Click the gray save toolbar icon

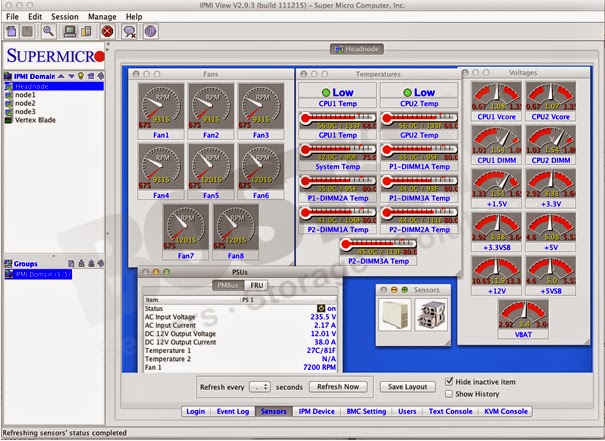[x=27, y=31]
